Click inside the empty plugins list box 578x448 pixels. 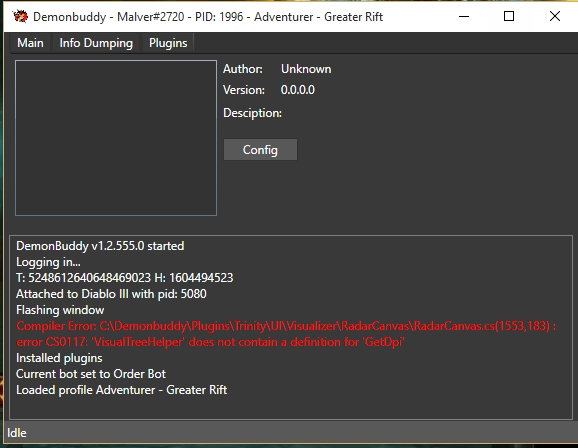click(x=116, y=138)
